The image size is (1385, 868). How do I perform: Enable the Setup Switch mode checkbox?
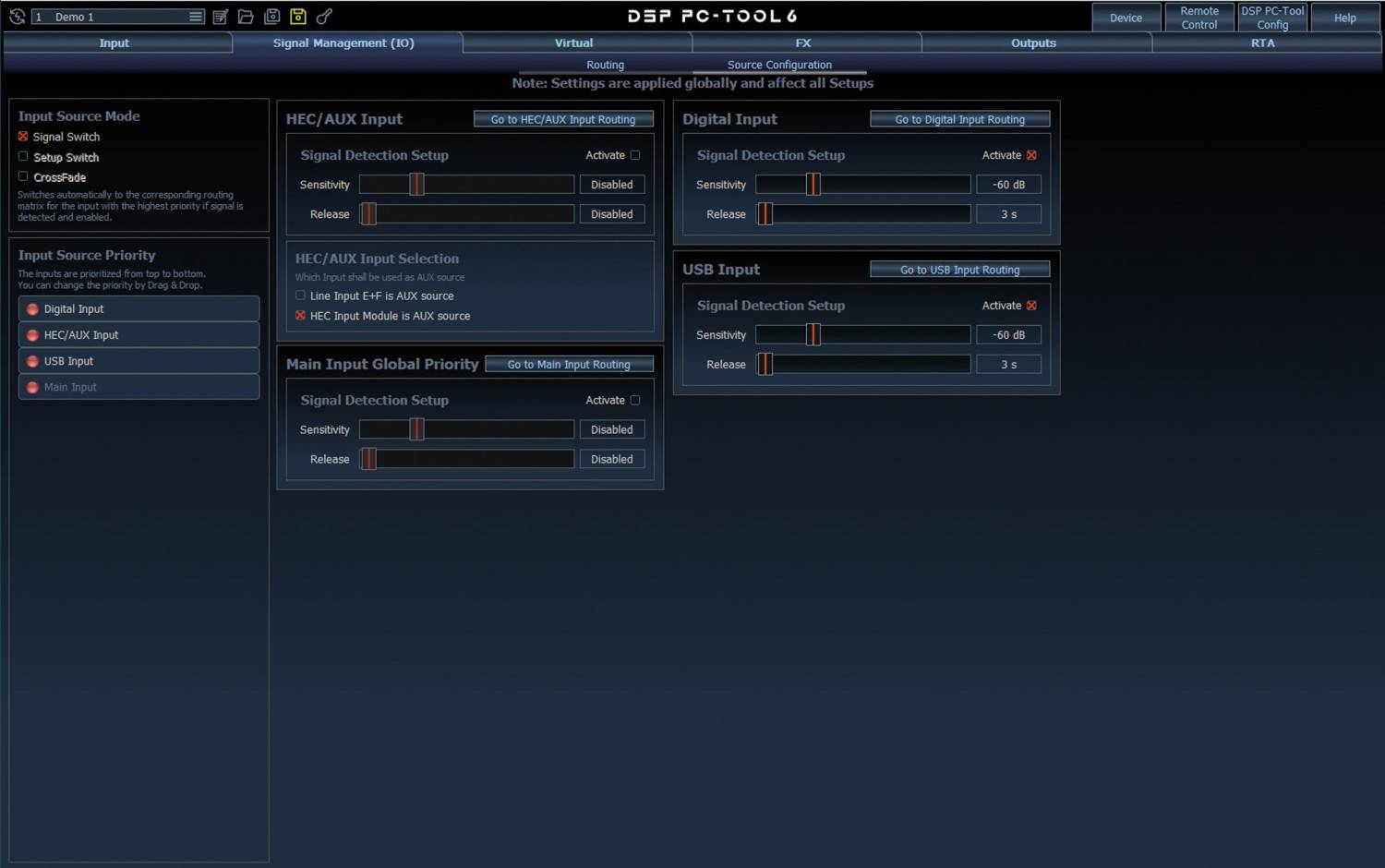tap(23, 157)
